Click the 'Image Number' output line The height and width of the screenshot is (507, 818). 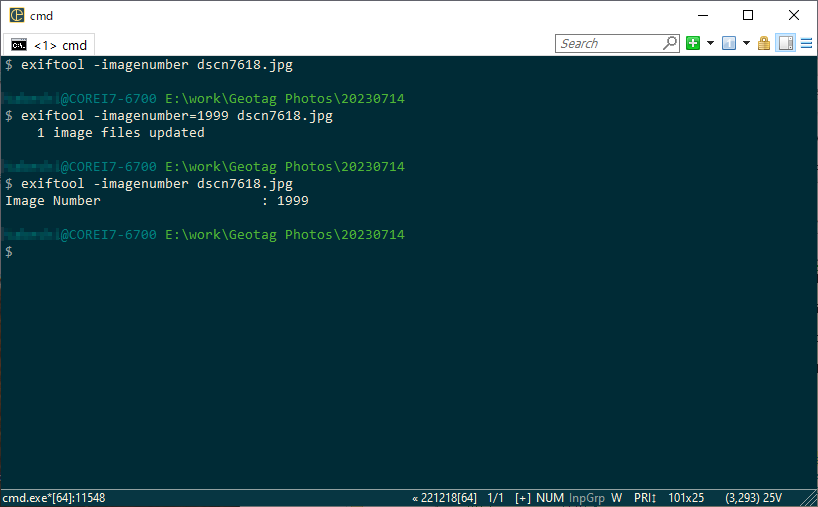pyautogui.click(x=157, y=201)
